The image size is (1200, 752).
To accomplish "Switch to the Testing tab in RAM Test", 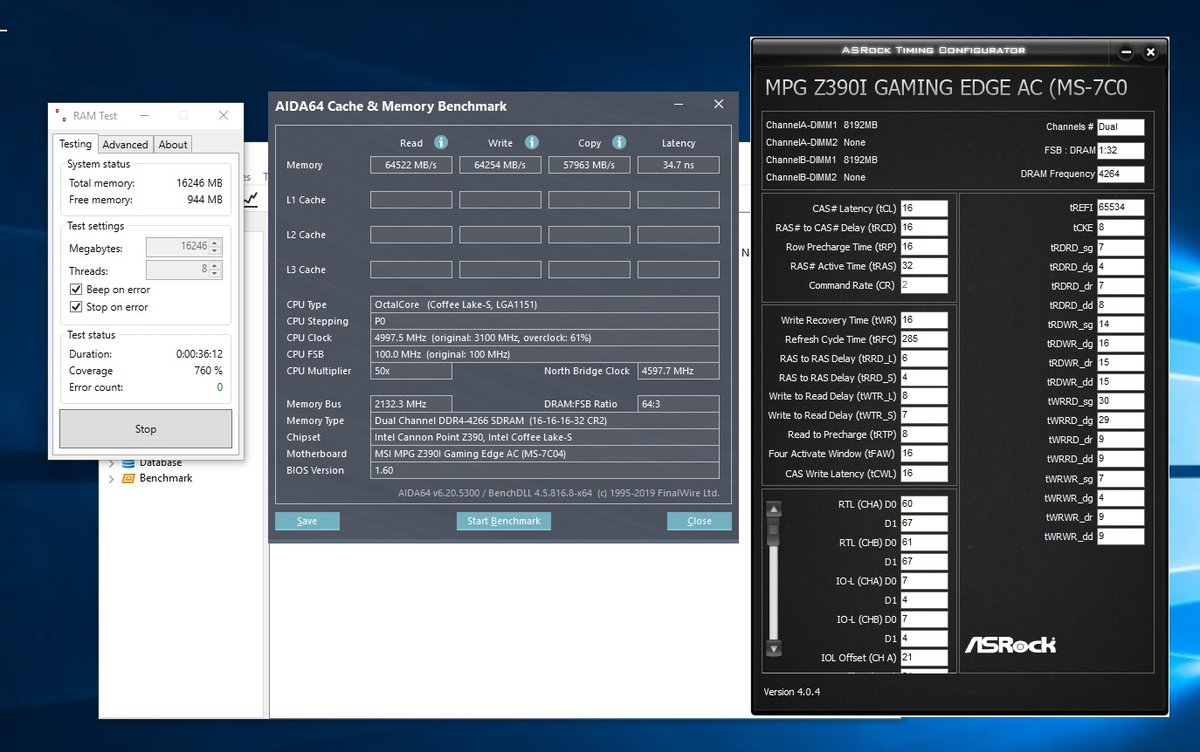I will [x=75, y=144].
